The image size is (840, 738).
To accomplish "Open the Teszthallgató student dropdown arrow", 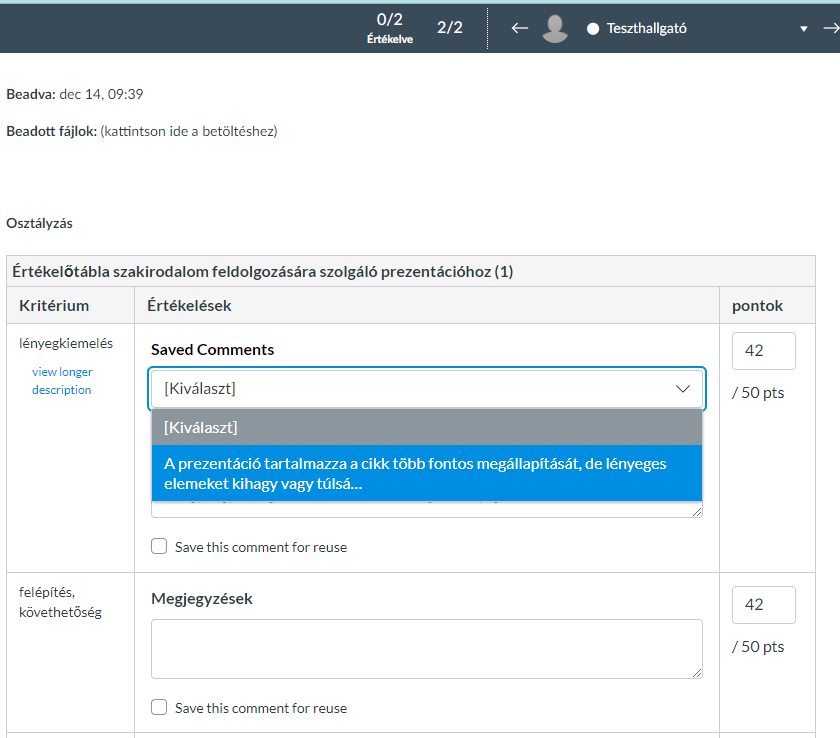I will click(x=804, y=29).
